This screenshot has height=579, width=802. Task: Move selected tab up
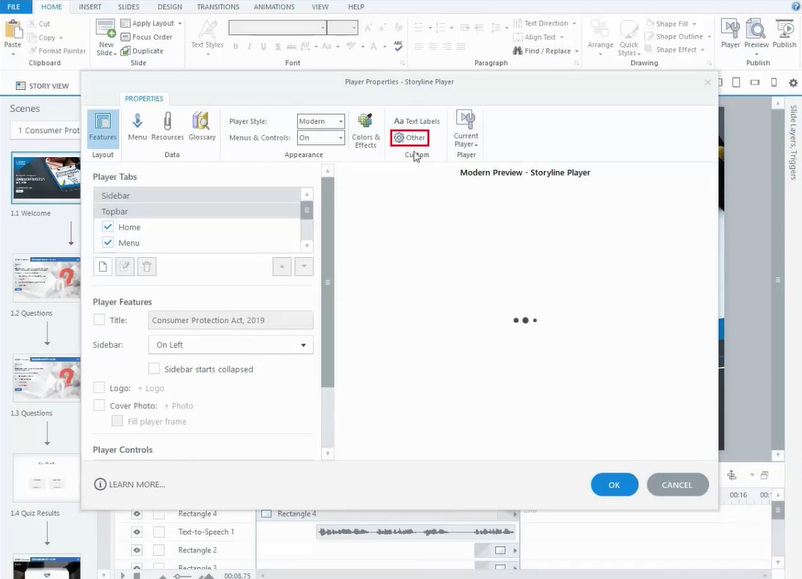(x=282, y=266)
